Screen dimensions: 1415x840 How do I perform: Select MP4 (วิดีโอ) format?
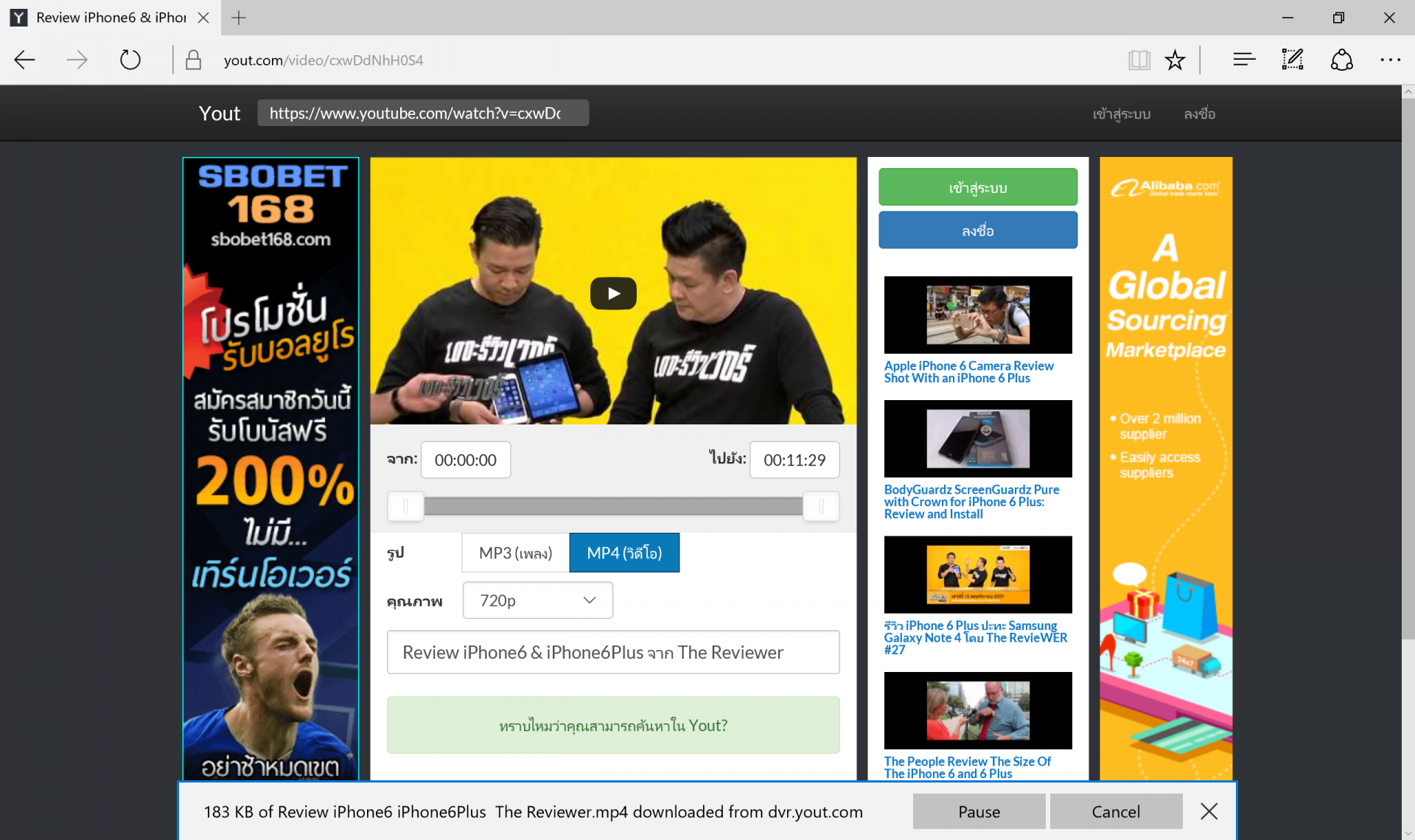tap(624, 553)
